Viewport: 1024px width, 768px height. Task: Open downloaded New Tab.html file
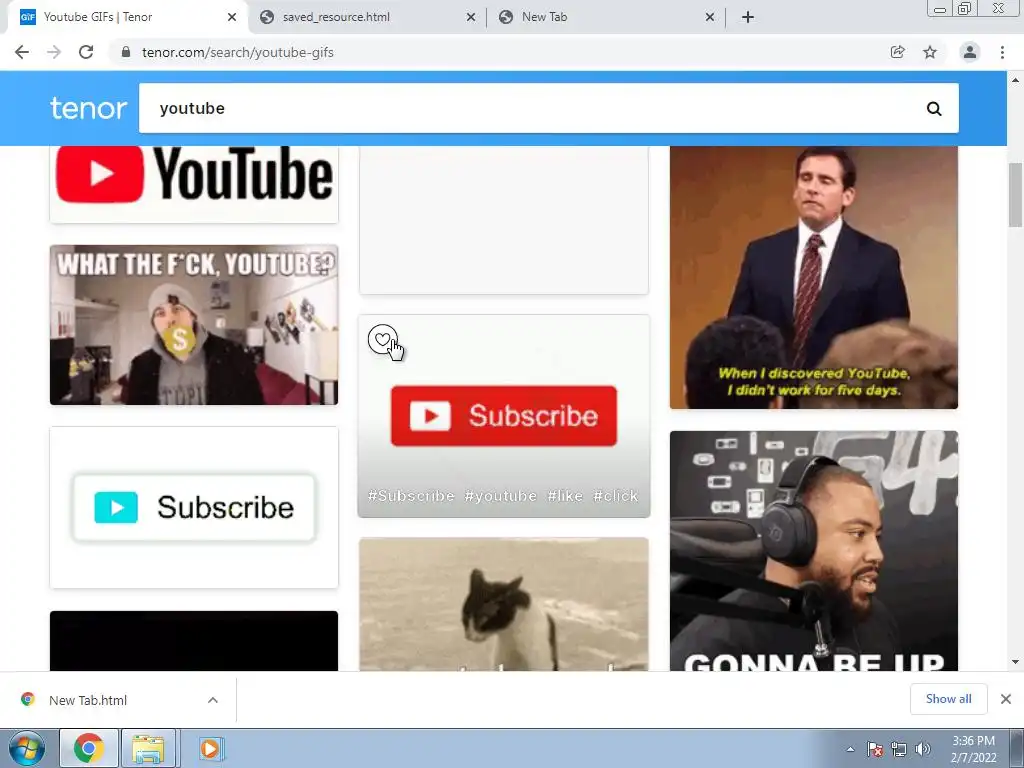[88, 700]
